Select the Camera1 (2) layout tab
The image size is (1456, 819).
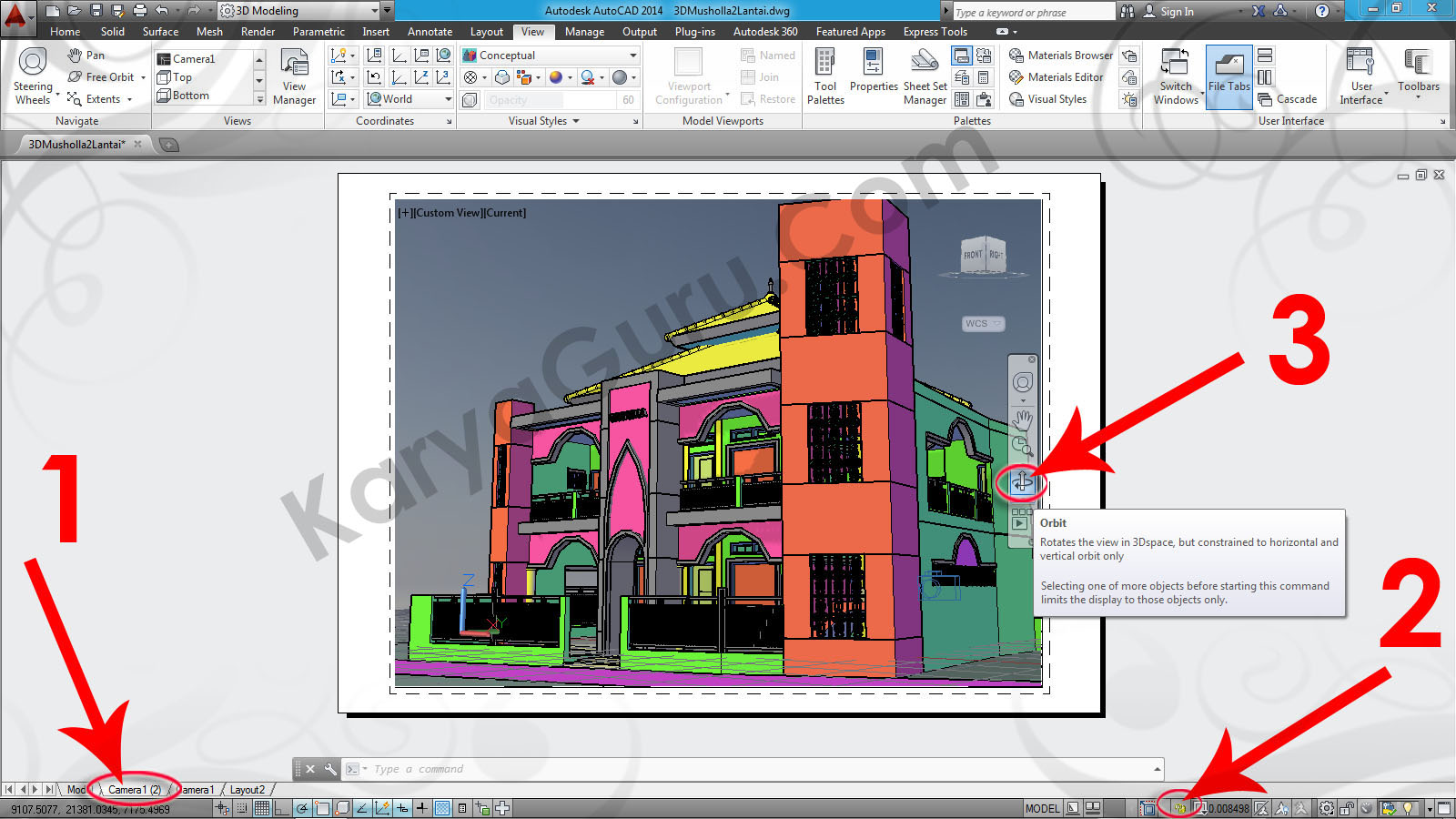pyautogui.click(x=135, y=790)
